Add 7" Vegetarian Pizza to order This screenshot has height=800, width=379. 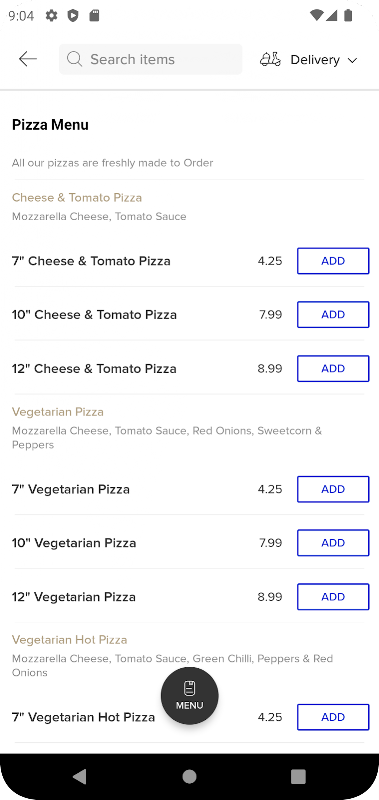coord(333,489)
